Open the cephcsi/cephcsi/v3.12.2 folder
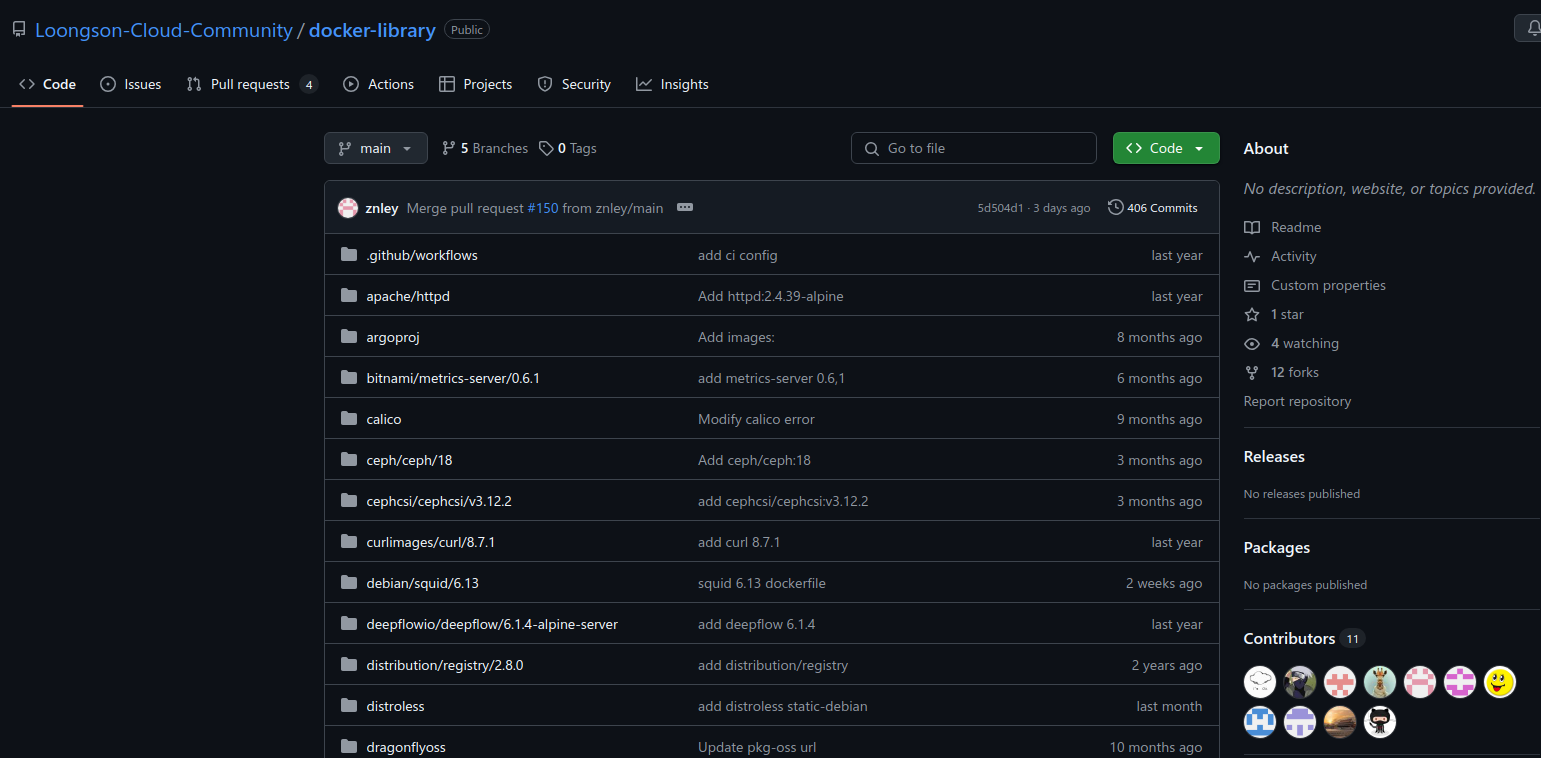Viewport: 1541px width, 758px height. tap(439, 501)
